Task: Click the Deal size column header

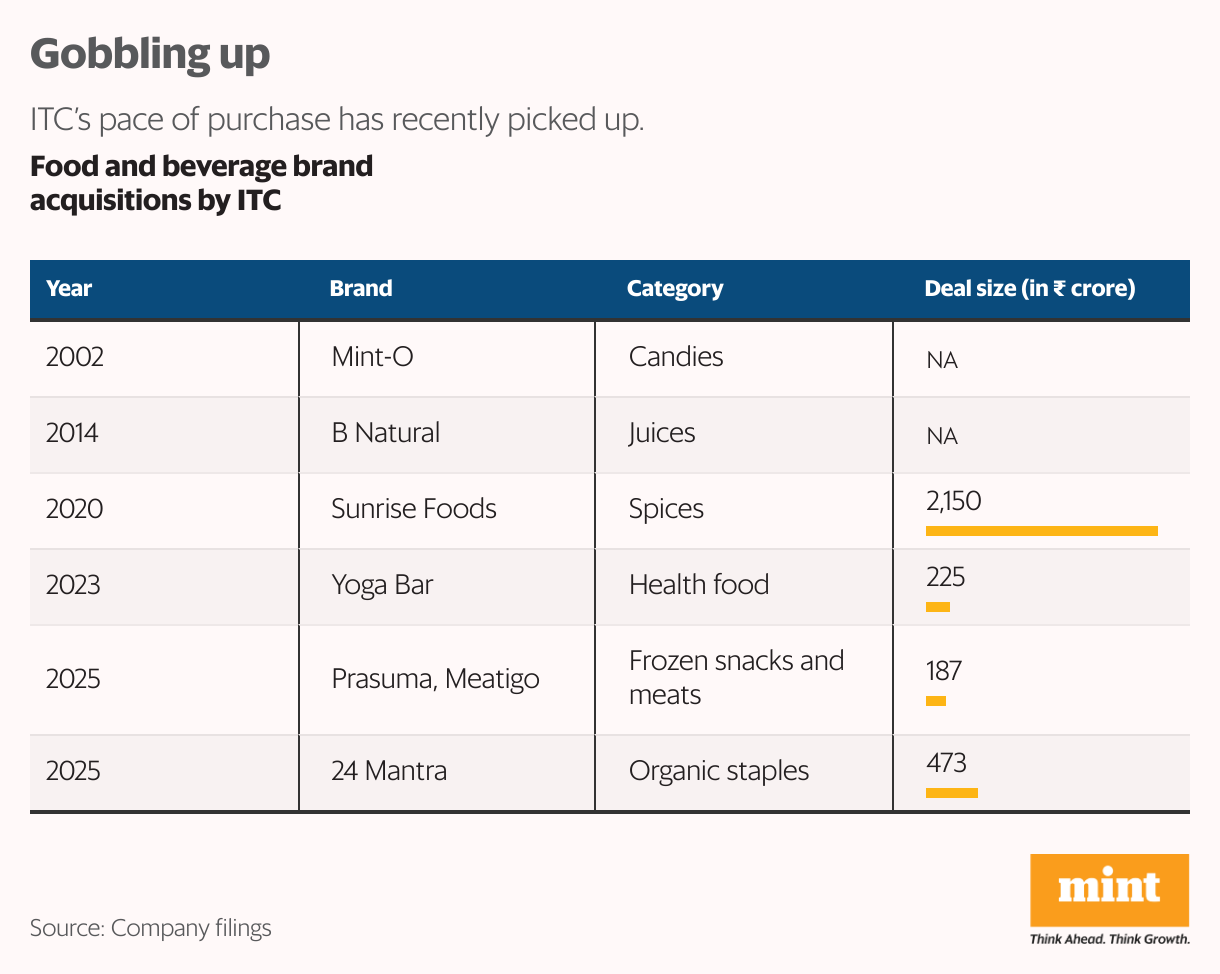Action: (x=1029, y=289)
